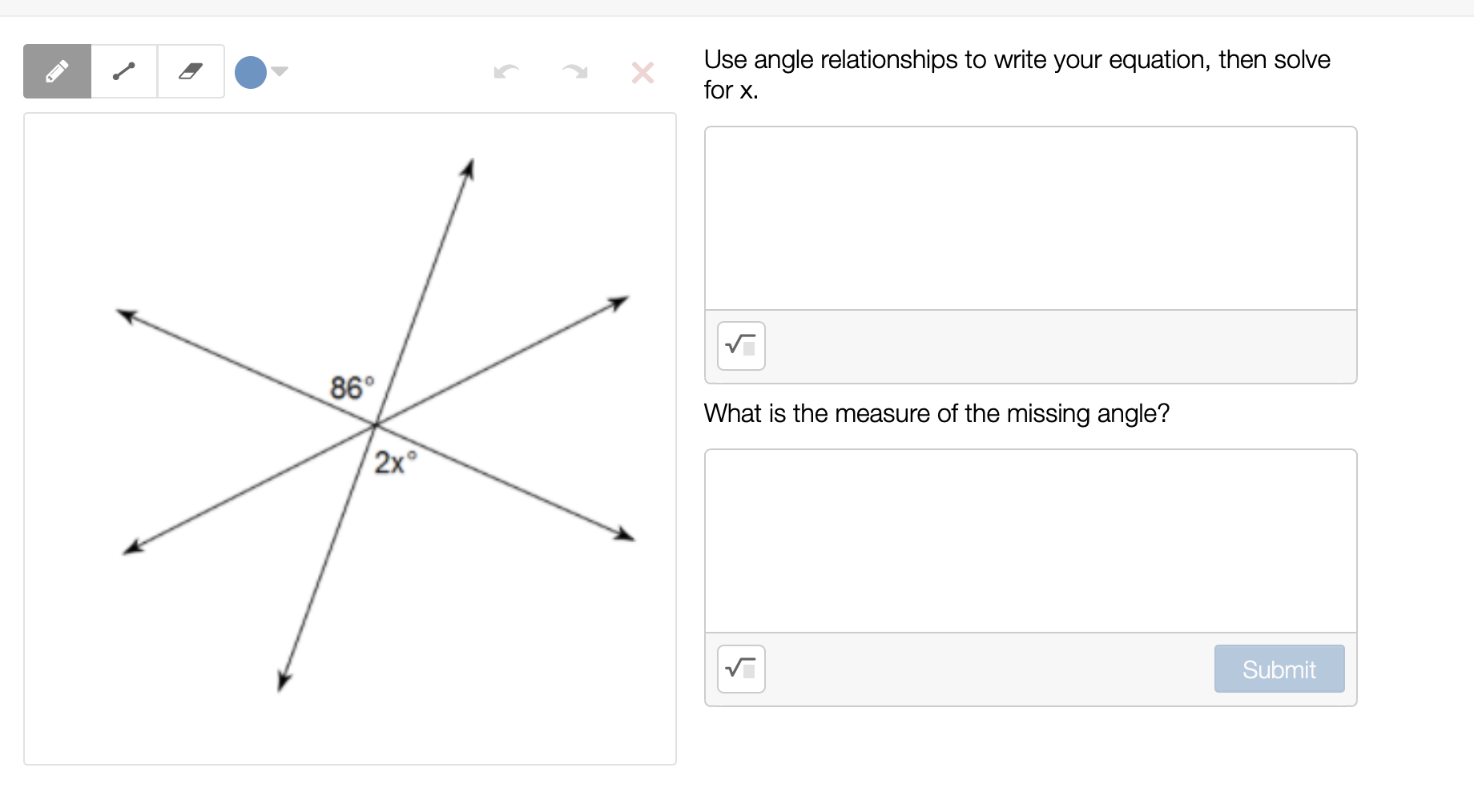Select the eraser tool

click(191, 71)
